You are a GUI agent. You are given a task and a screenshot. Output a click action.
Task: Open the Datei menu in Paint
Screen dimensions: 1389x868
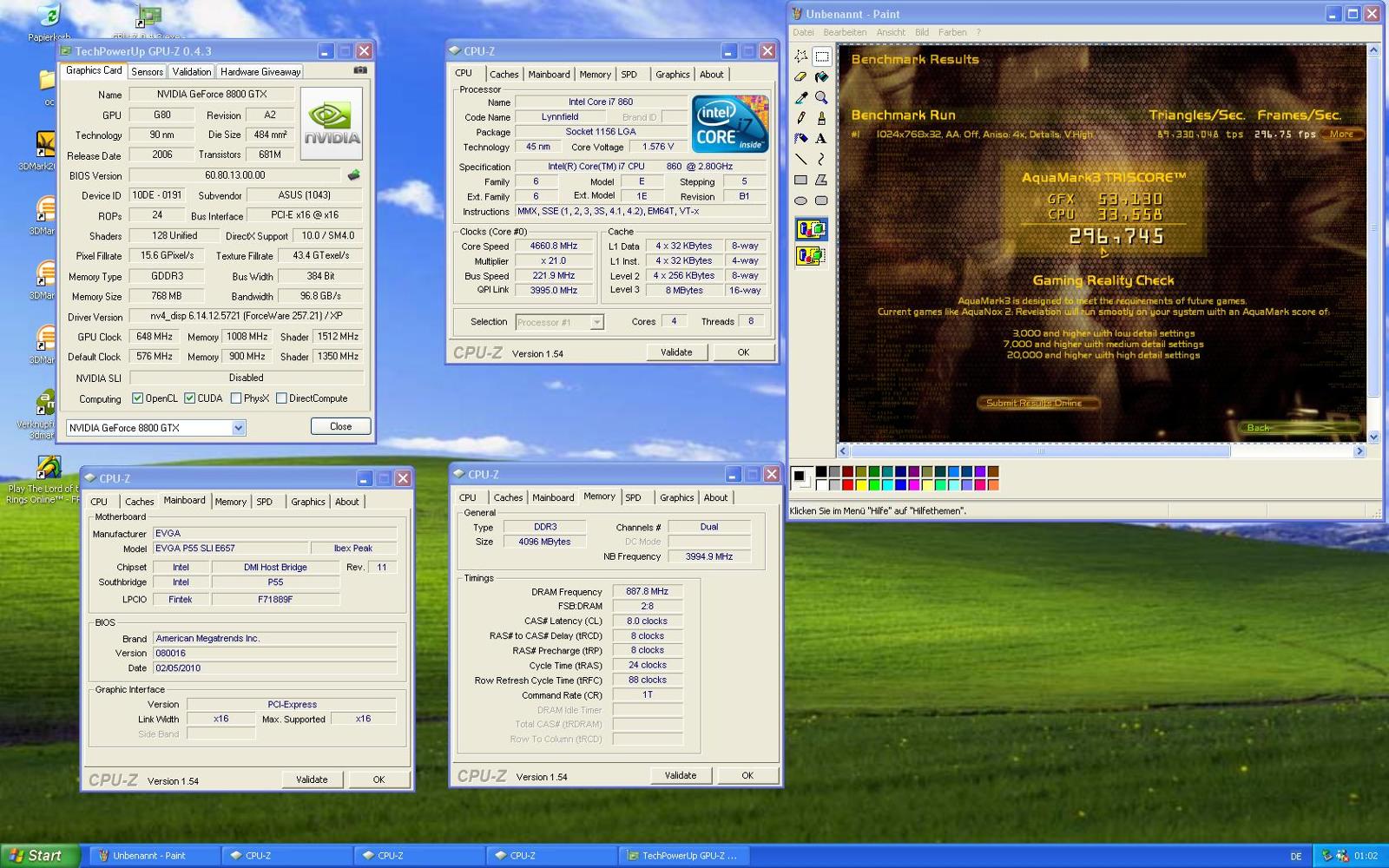click(x=803, y=32)
